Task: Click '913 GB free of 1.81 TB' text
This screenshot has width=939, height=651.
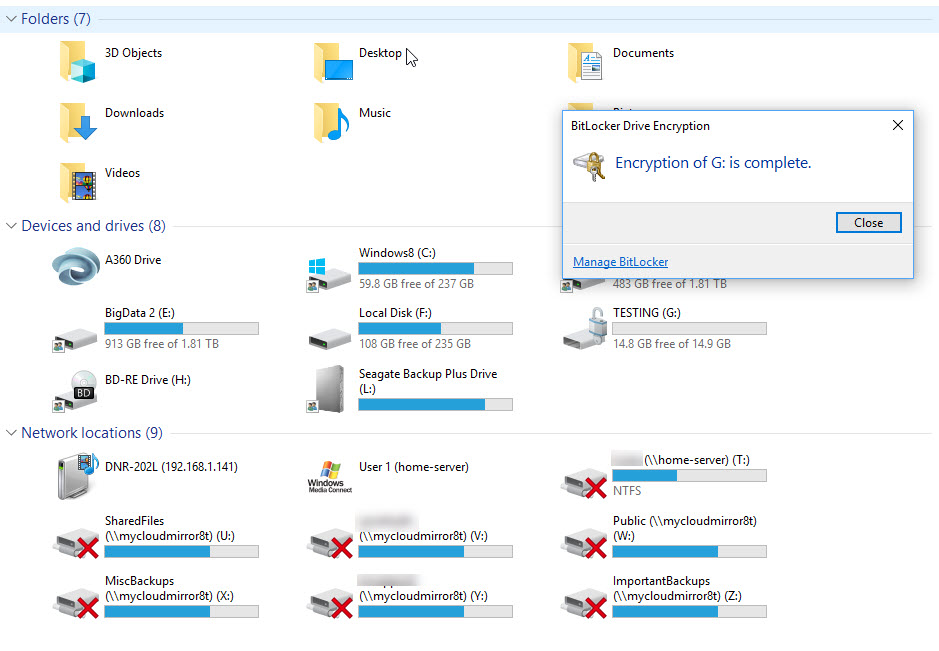Action: click(162, 344)
